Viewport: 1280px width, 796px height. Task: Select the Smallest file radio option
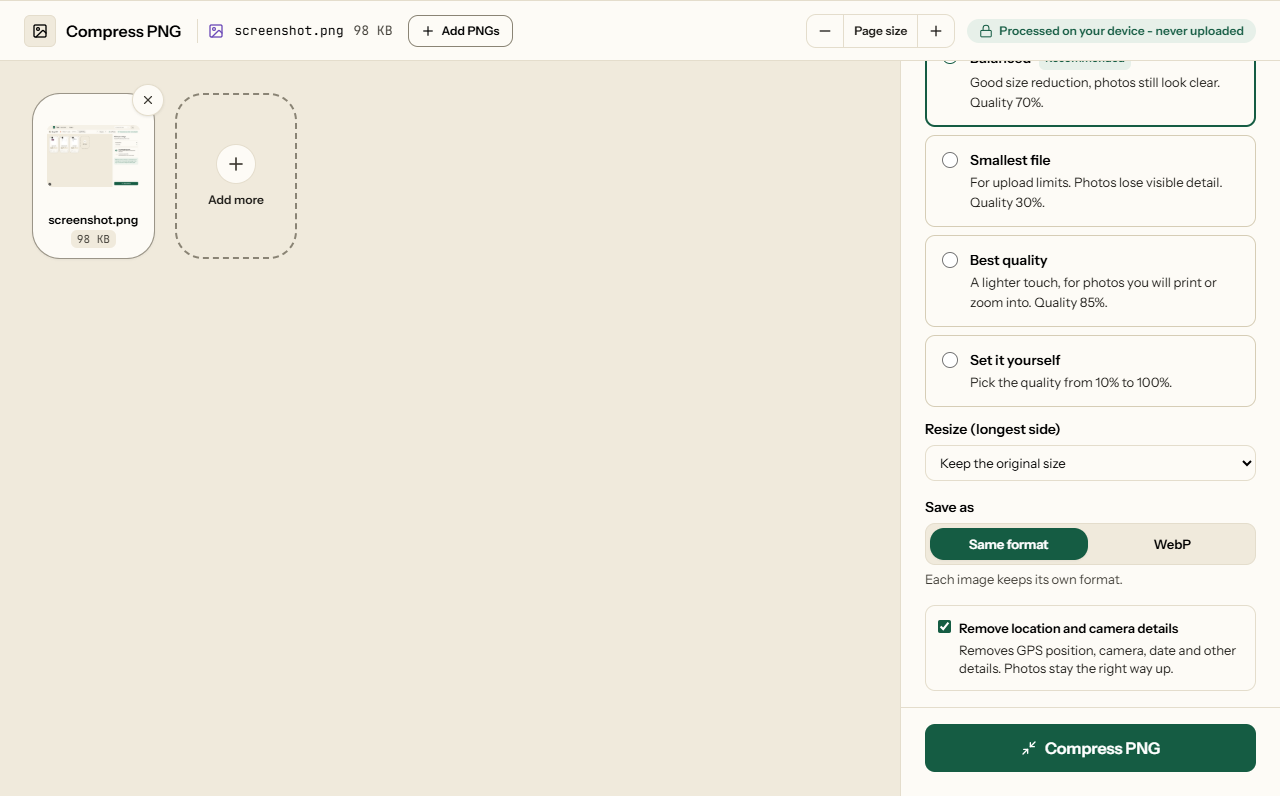(x=950, y=160)
